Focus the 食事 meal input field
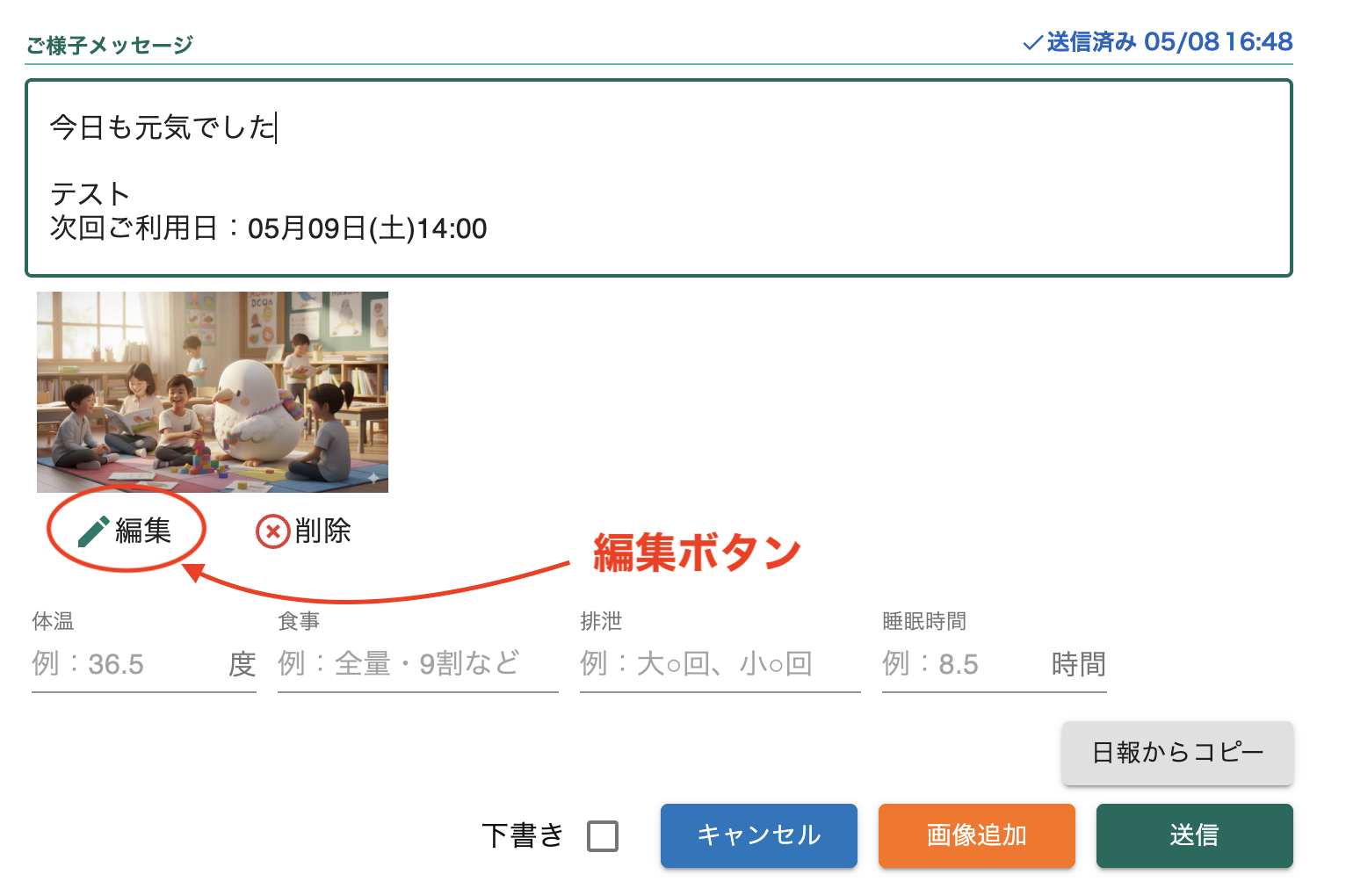The image size is (1346, 896). (418, 663)
